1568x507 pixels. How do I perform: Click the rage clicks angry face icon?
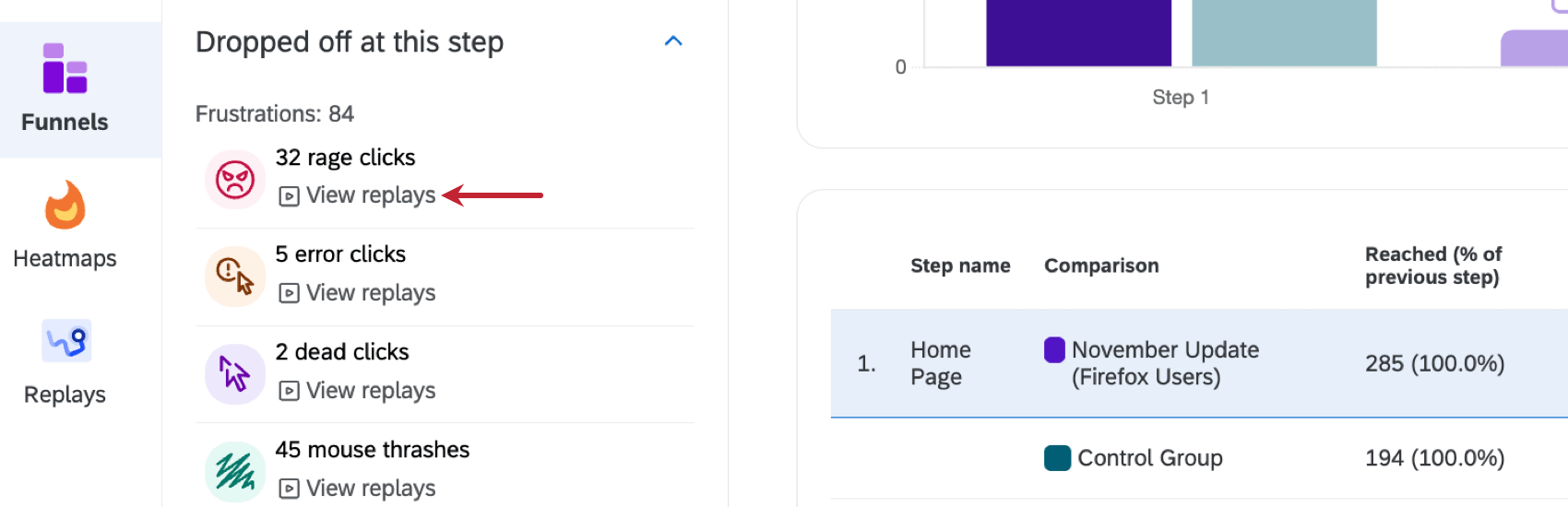pyautogui.click(x=235, y=179)
